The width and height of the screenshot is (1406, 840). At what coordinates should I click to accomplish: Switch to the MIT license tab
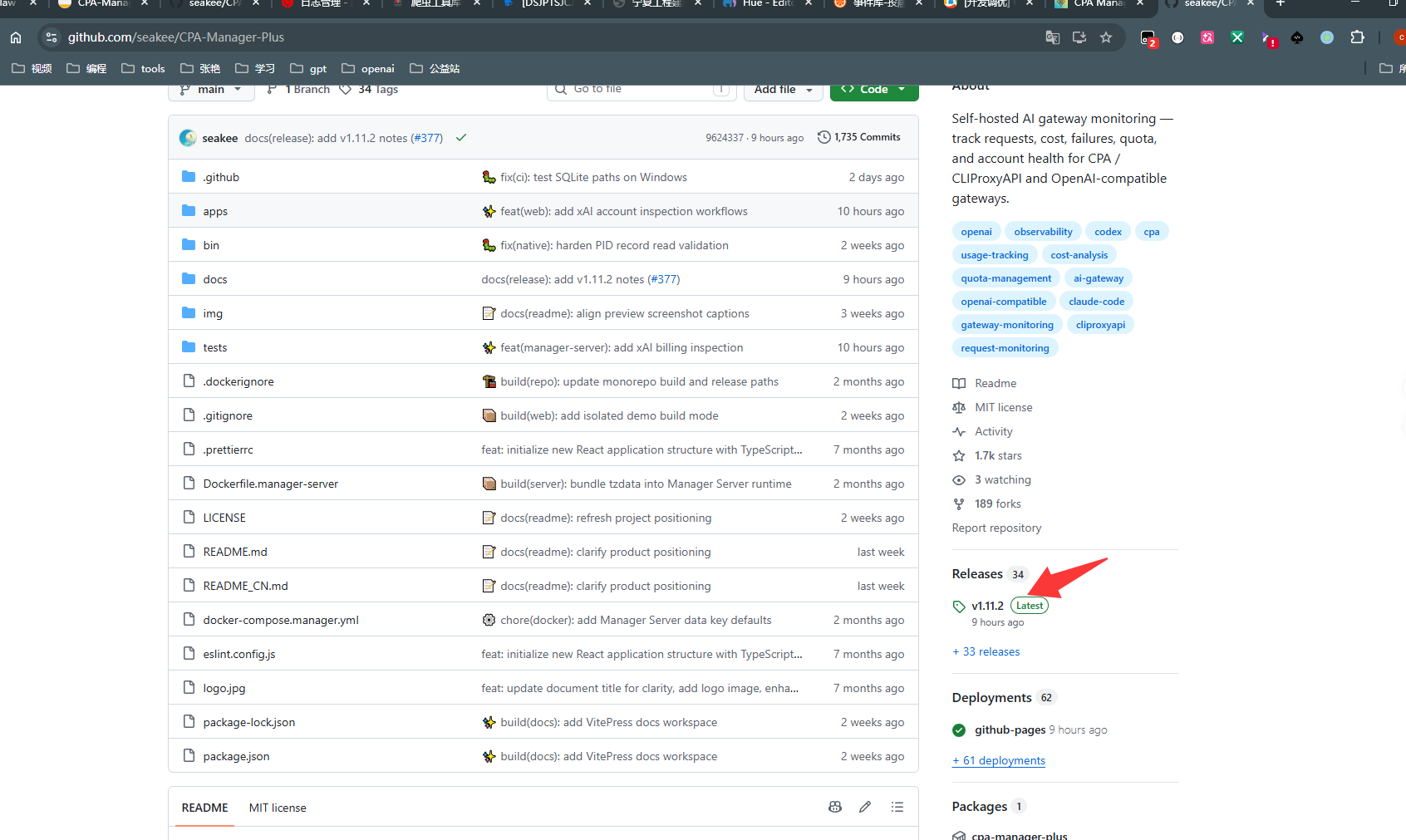click(x=278, y=808)
